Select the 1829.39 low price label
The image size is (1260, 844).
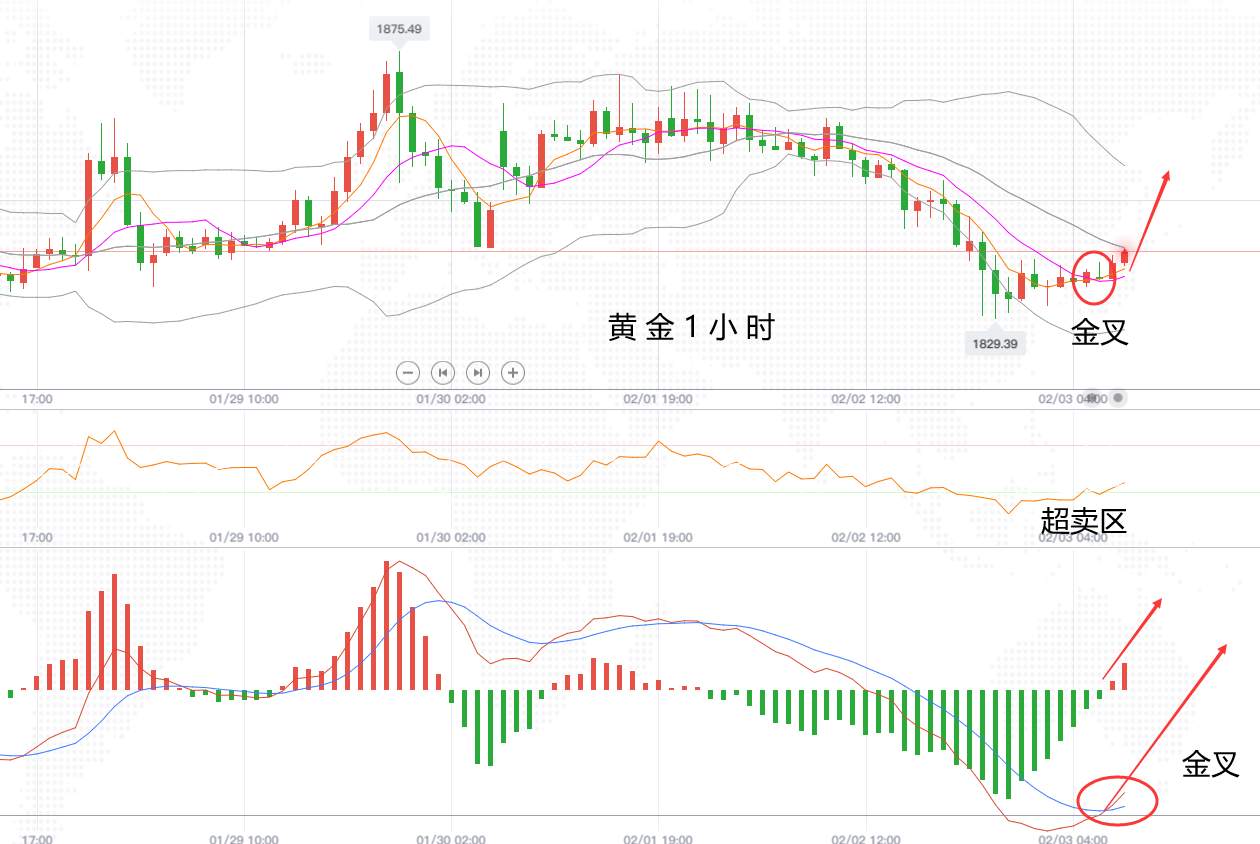click(x=994, y=344)
